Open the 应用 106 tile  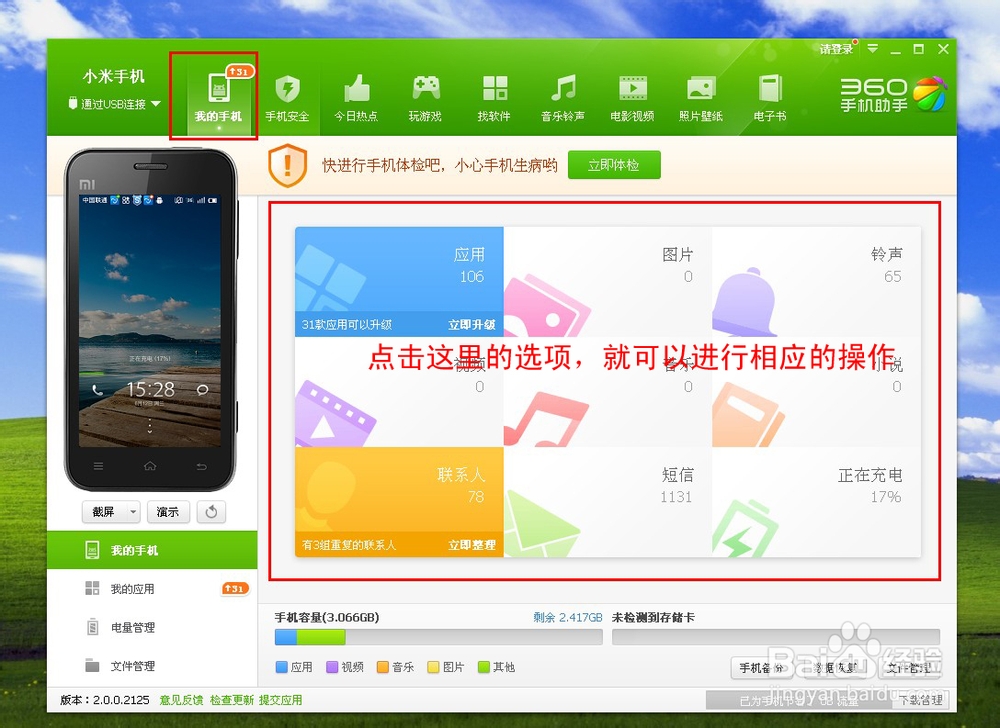pos(399,281)
